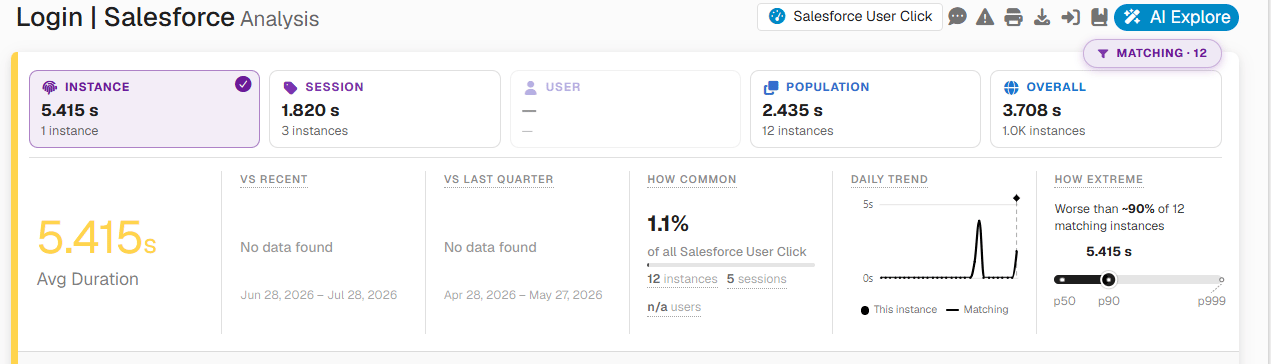Click the Jun 28, 2026 – Jul 28, 2026 range
1271x364 pixels.
click(x=319, y=295)
